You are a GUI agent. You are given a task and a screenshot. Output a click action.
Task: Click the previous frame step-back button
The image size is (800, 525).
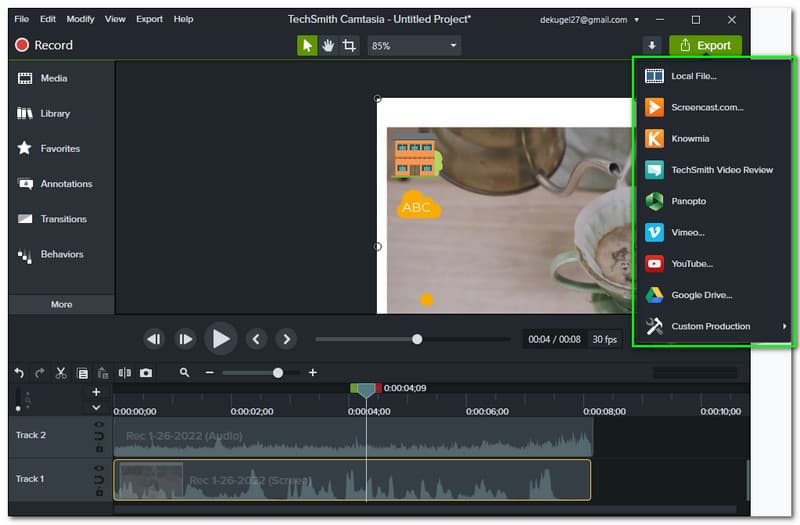[154, 339]
